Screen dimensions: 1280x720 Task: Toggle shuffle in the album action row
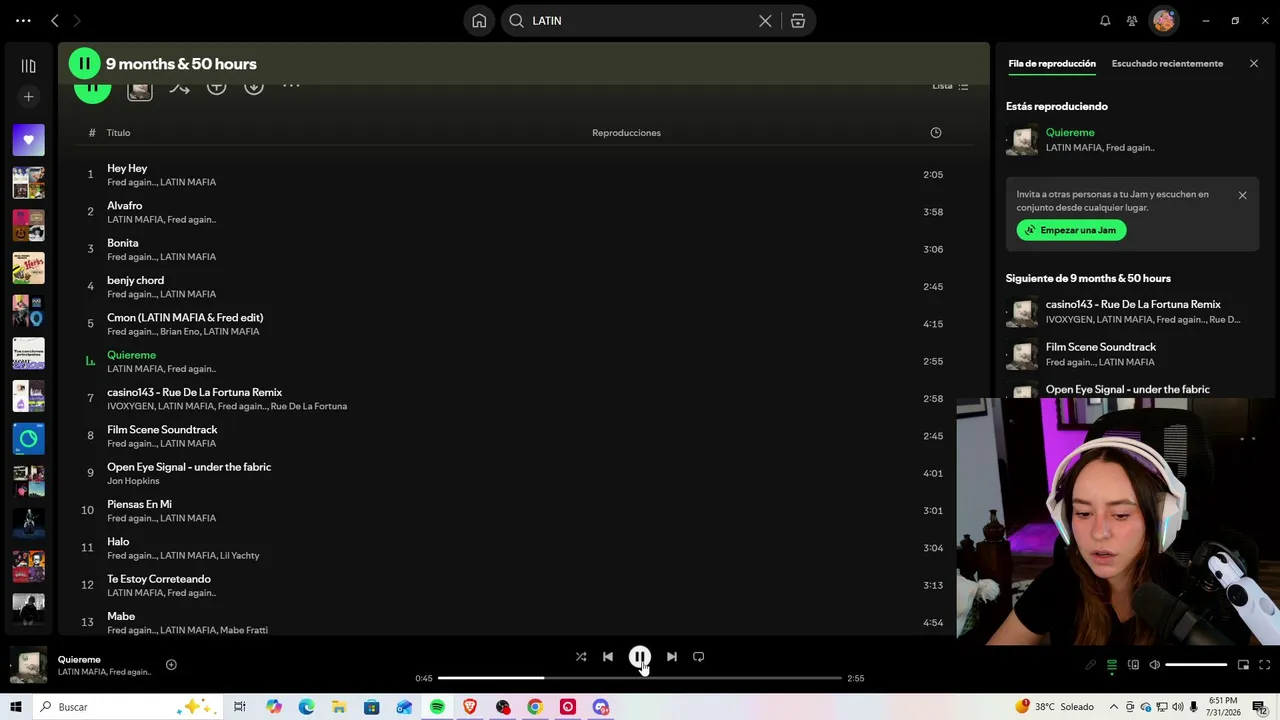click(179, 87)
